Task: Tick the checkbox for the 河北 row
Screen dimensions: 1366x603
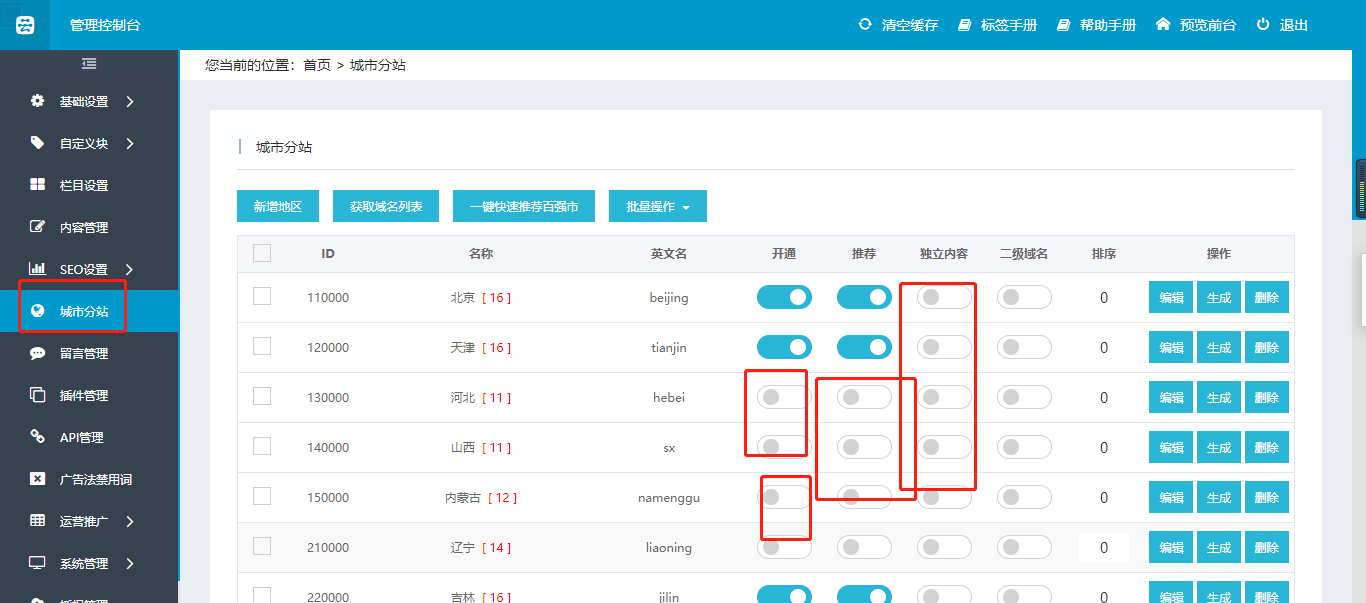Action: pos(262,396)
